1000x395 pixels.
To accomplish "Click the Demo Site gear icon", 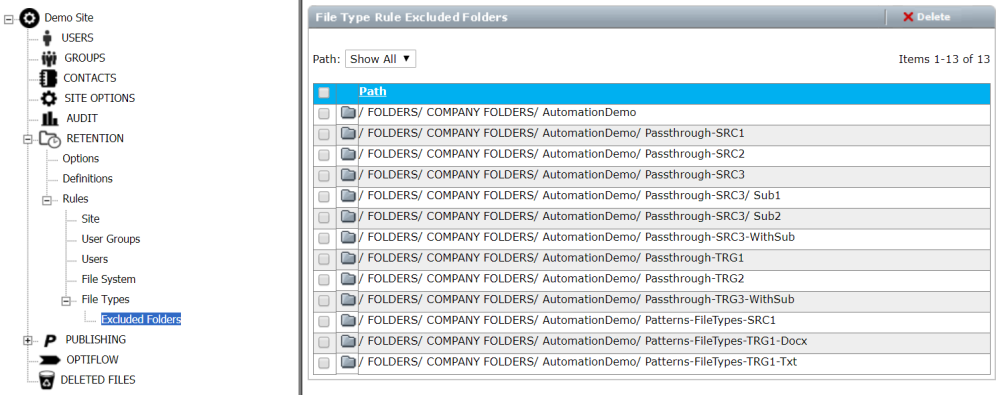I will click(x=29, y=18).
